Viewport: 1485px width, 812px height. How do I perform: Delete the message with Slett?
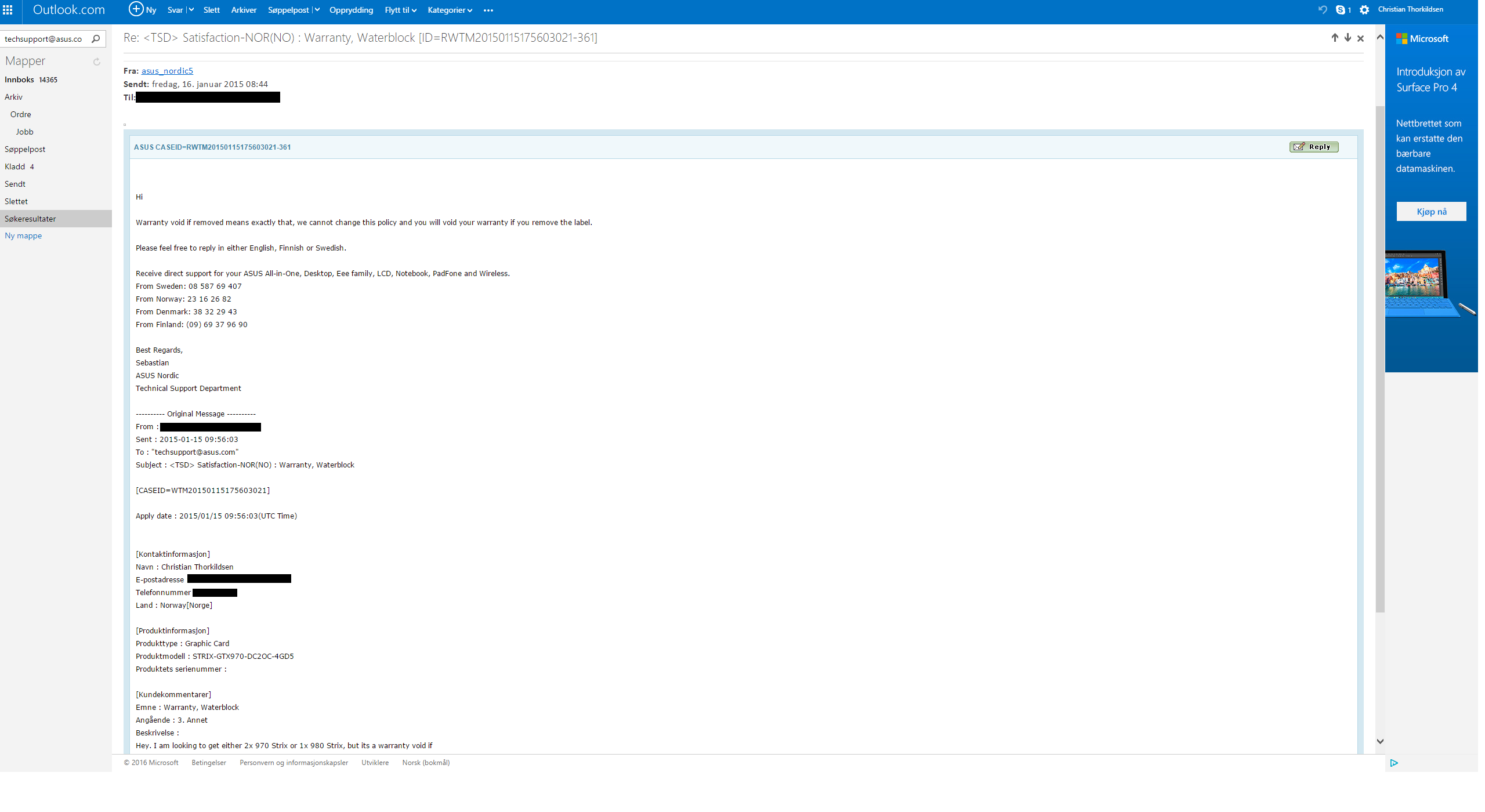point(212,10)
